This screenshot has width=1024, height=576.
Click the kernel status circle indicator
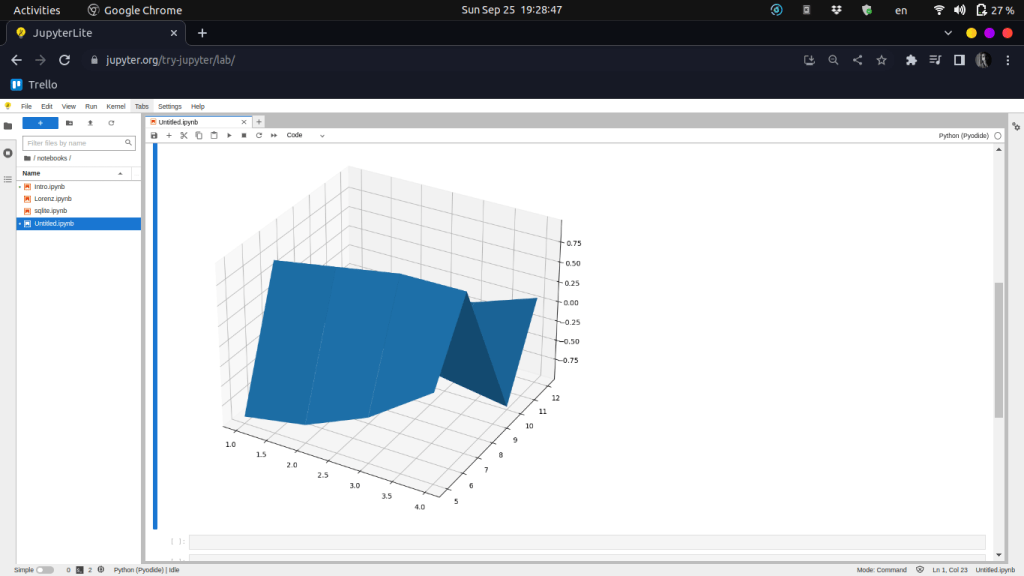[998, 136]
